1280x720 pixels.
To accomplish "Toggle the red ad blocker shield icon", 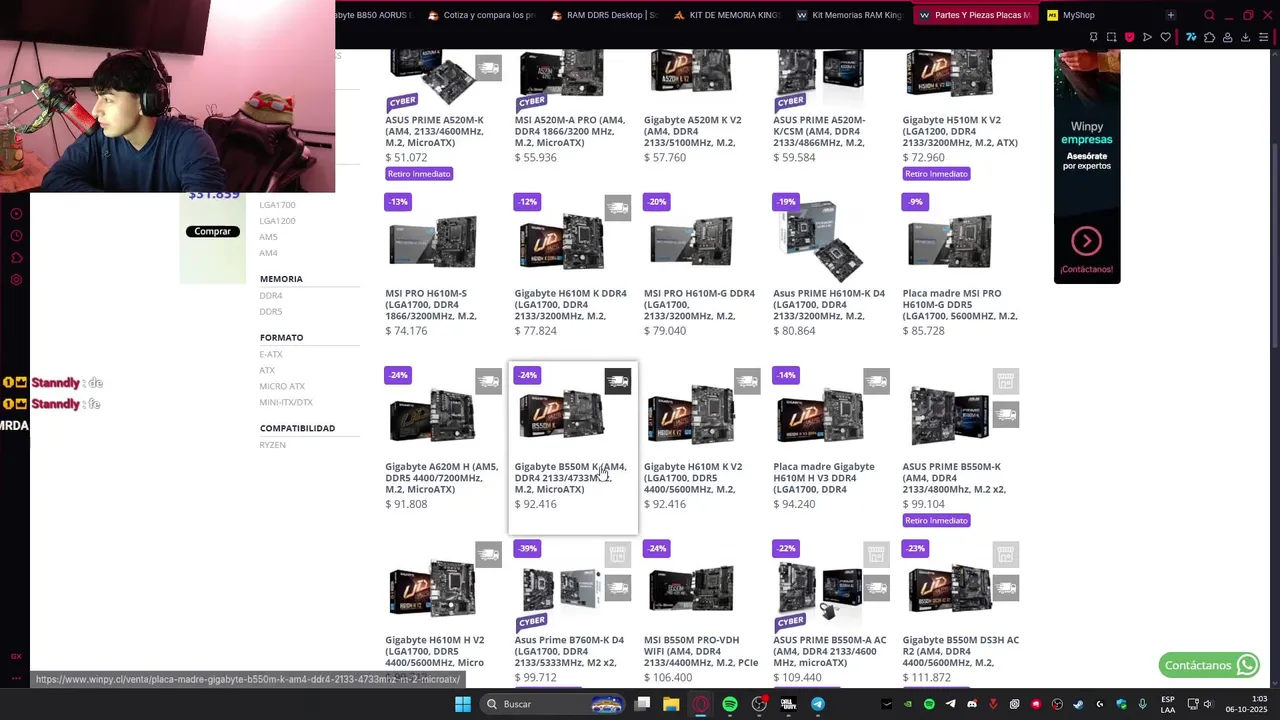I will [x=1129, y=37].
